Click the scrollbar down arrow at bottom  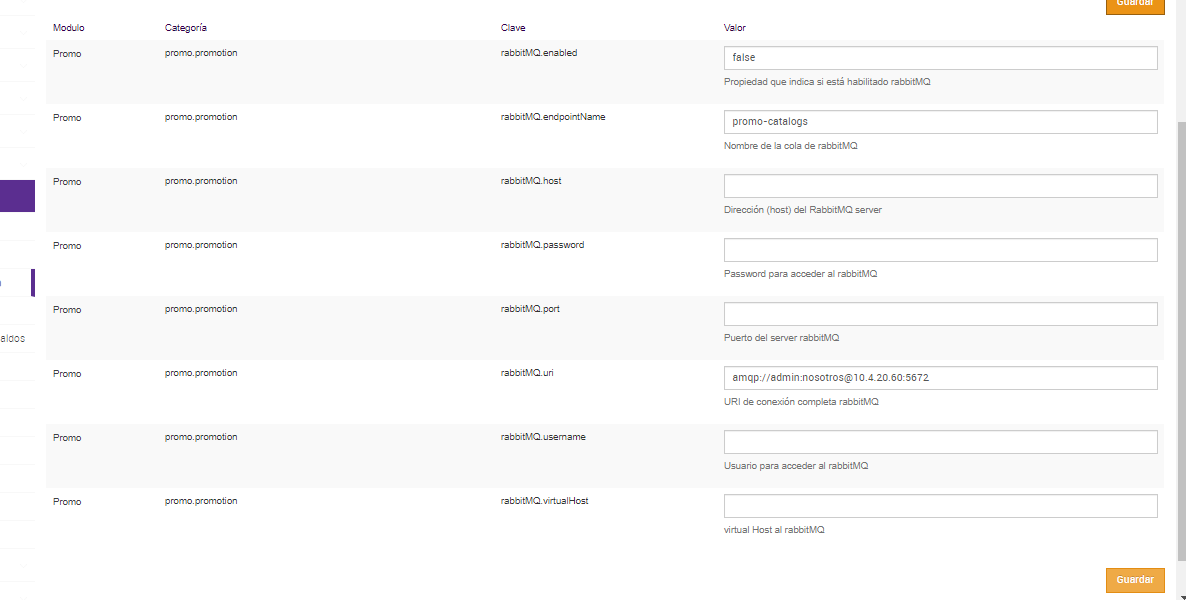point(1180,594)
